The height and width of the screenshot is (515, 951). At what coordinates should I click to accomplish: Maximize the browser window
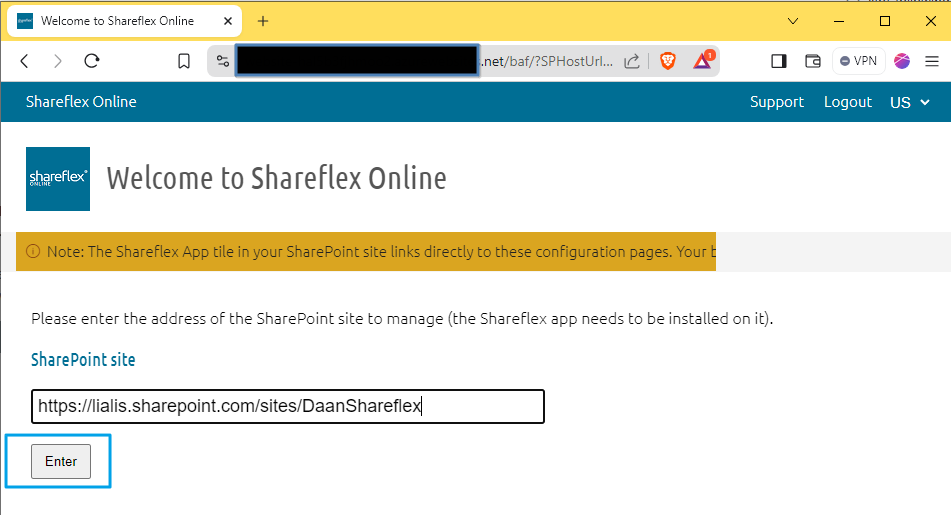click(885, 21)
